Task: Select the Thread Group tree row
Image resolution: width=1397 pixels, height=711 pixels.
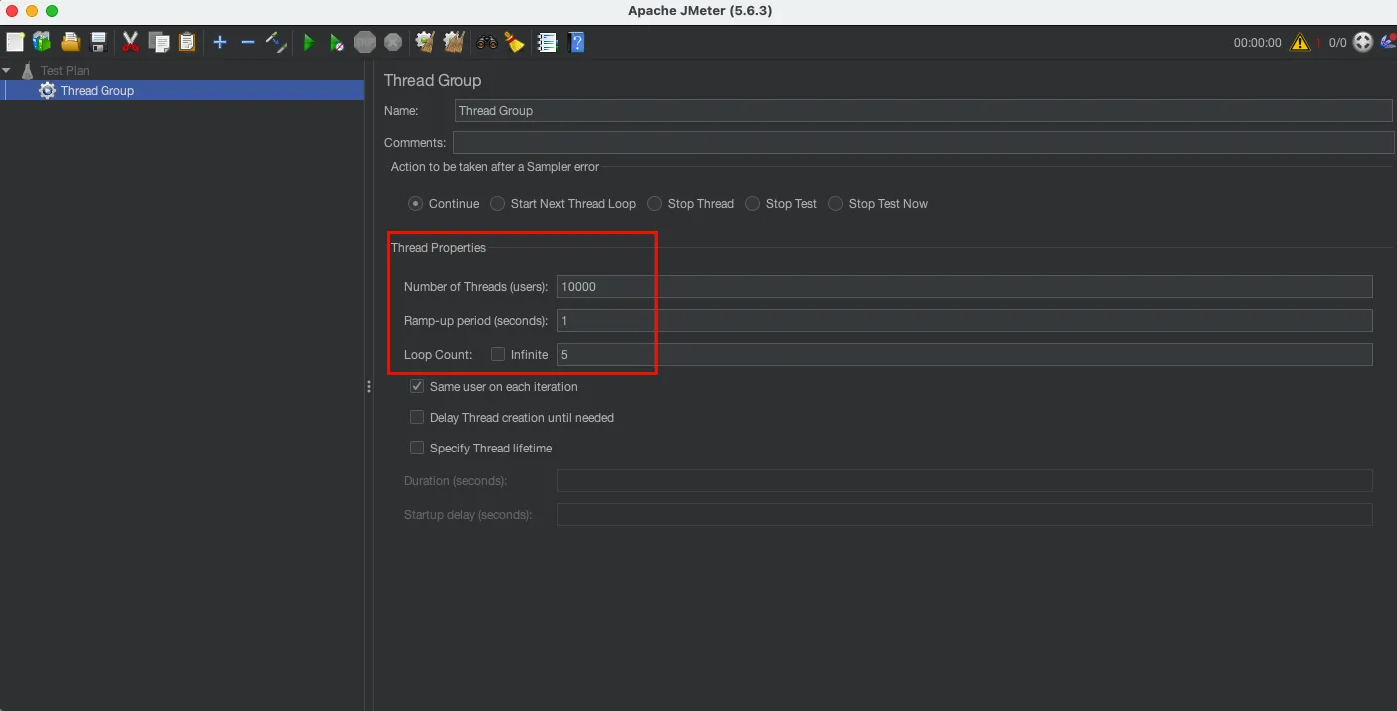Action: click(182, 90)
